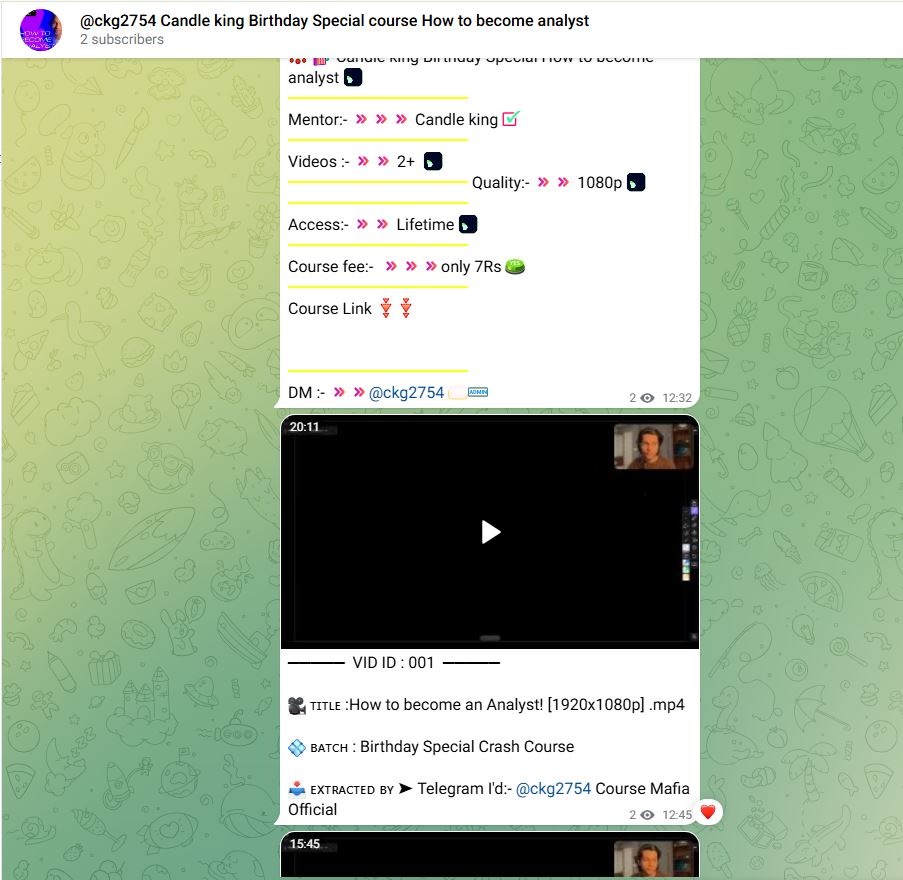Click the heart reaction on video message
This screenshot has height=880, width=903.
[708, 813]
